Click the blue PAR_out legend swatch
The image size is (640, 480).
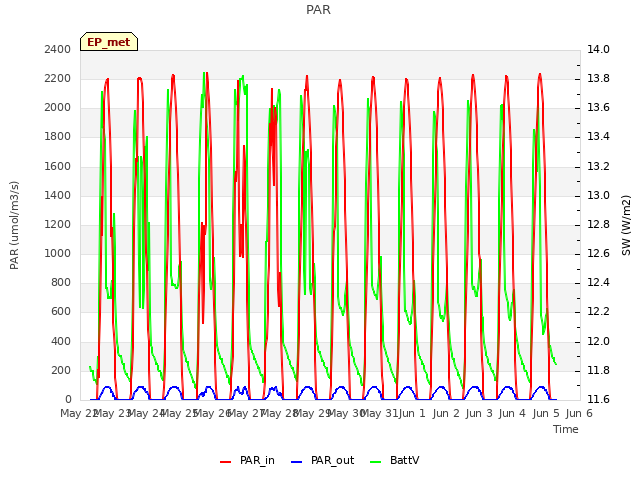tap(296, 462)
